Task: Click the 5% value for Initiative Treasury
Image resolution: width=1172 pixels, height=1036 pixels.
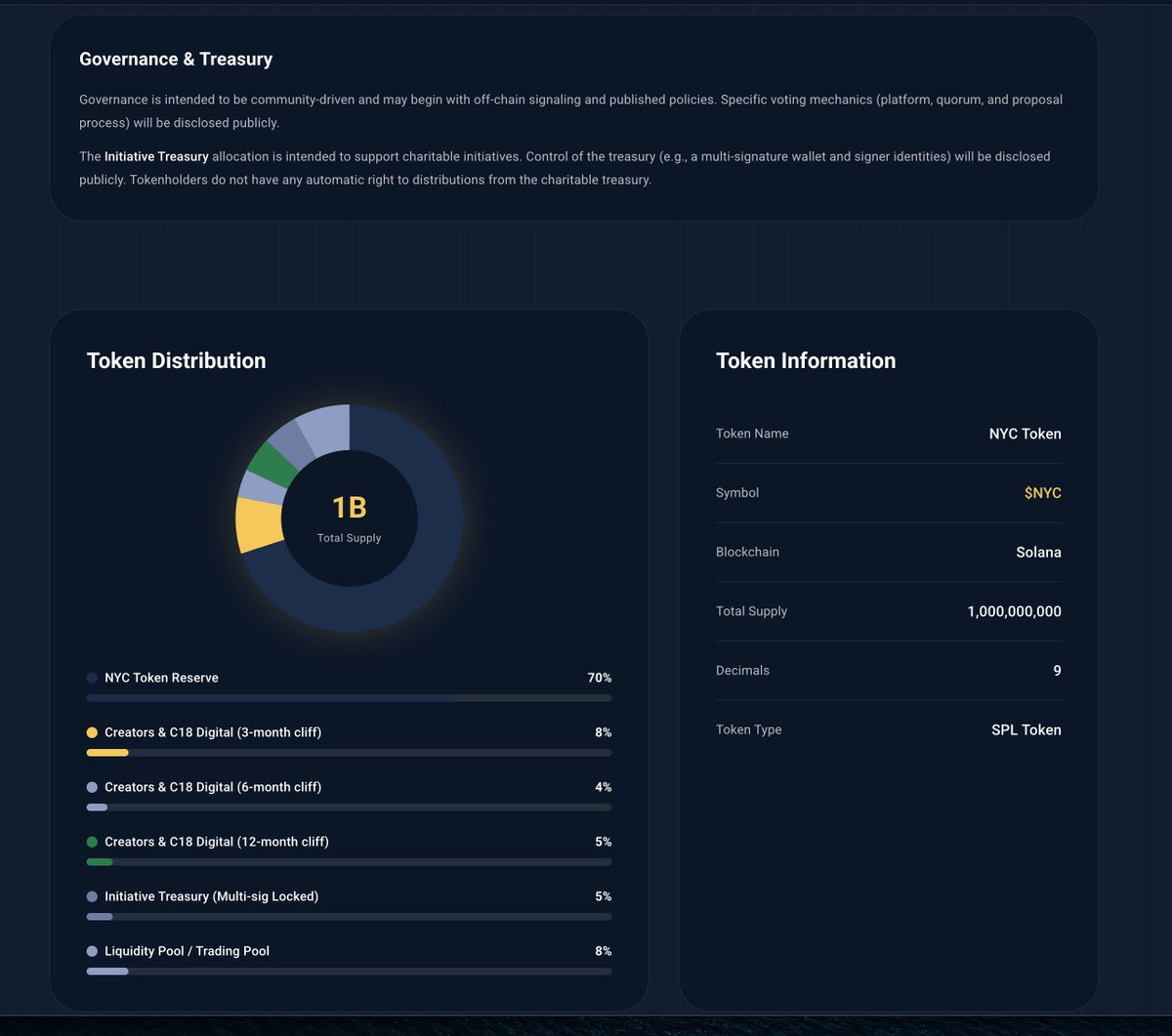Action: [x=604, y=896]
